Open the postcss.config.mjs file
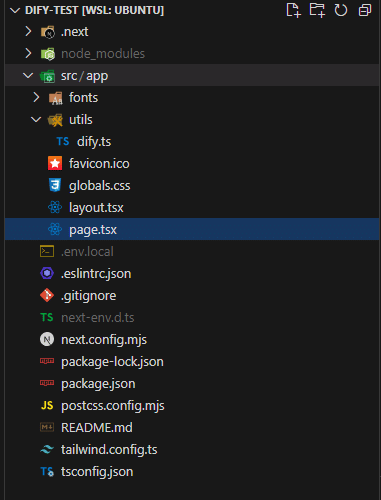Image resolution: width=381 pixels, height=500 pixels. [113, 406]
